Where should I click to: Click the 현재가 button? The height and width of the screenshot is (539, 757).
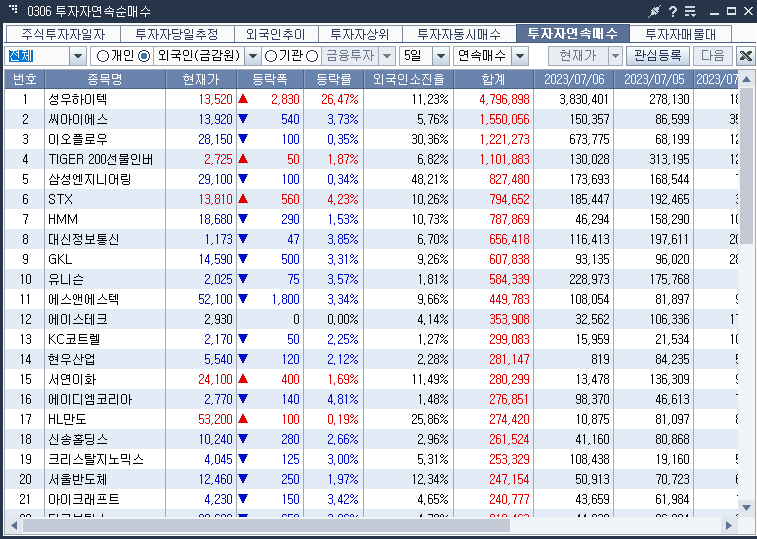pyautogui.click(x=578, y=56)
